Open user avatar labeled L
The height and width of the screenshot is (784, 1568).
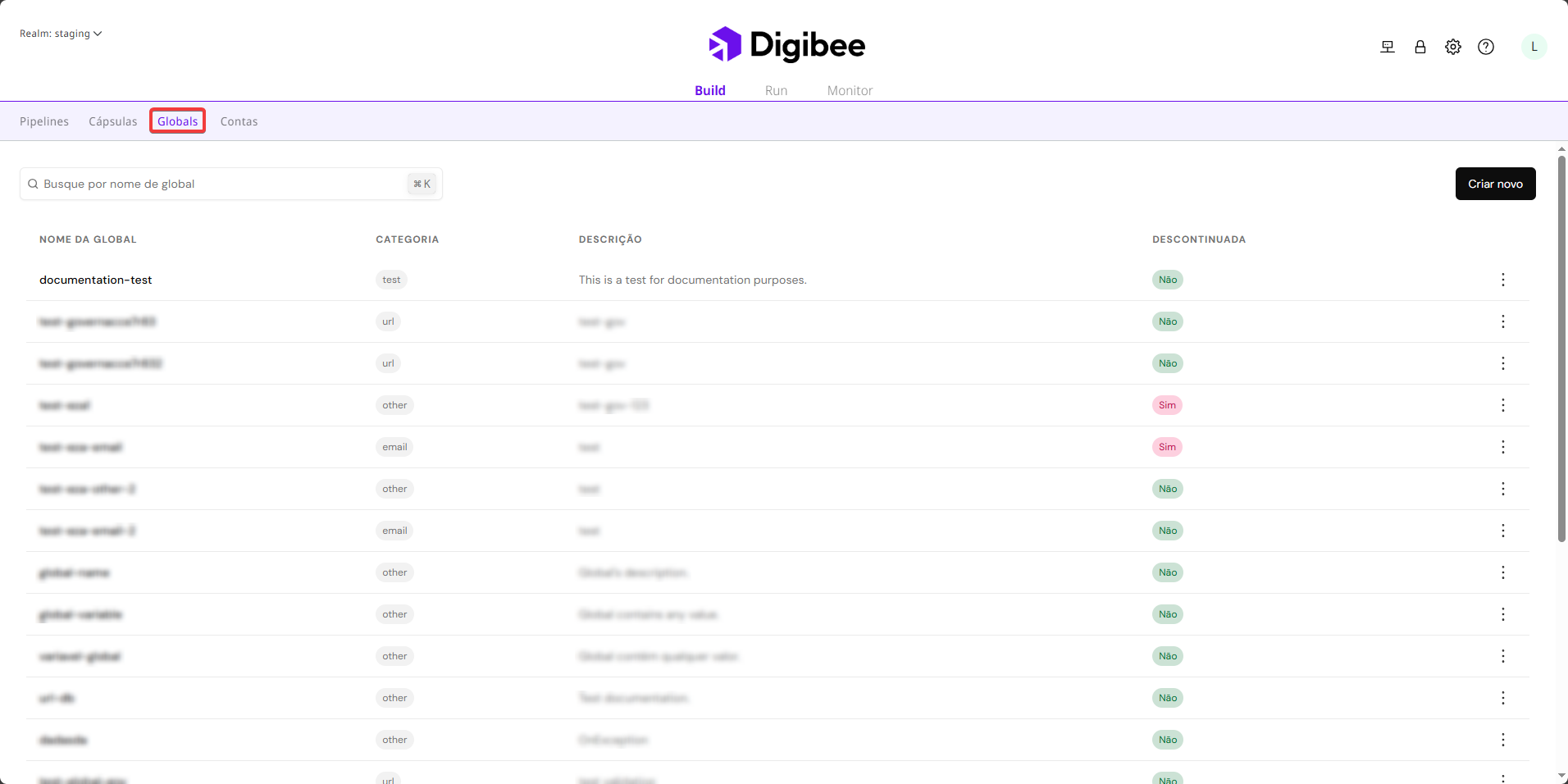1534,47
